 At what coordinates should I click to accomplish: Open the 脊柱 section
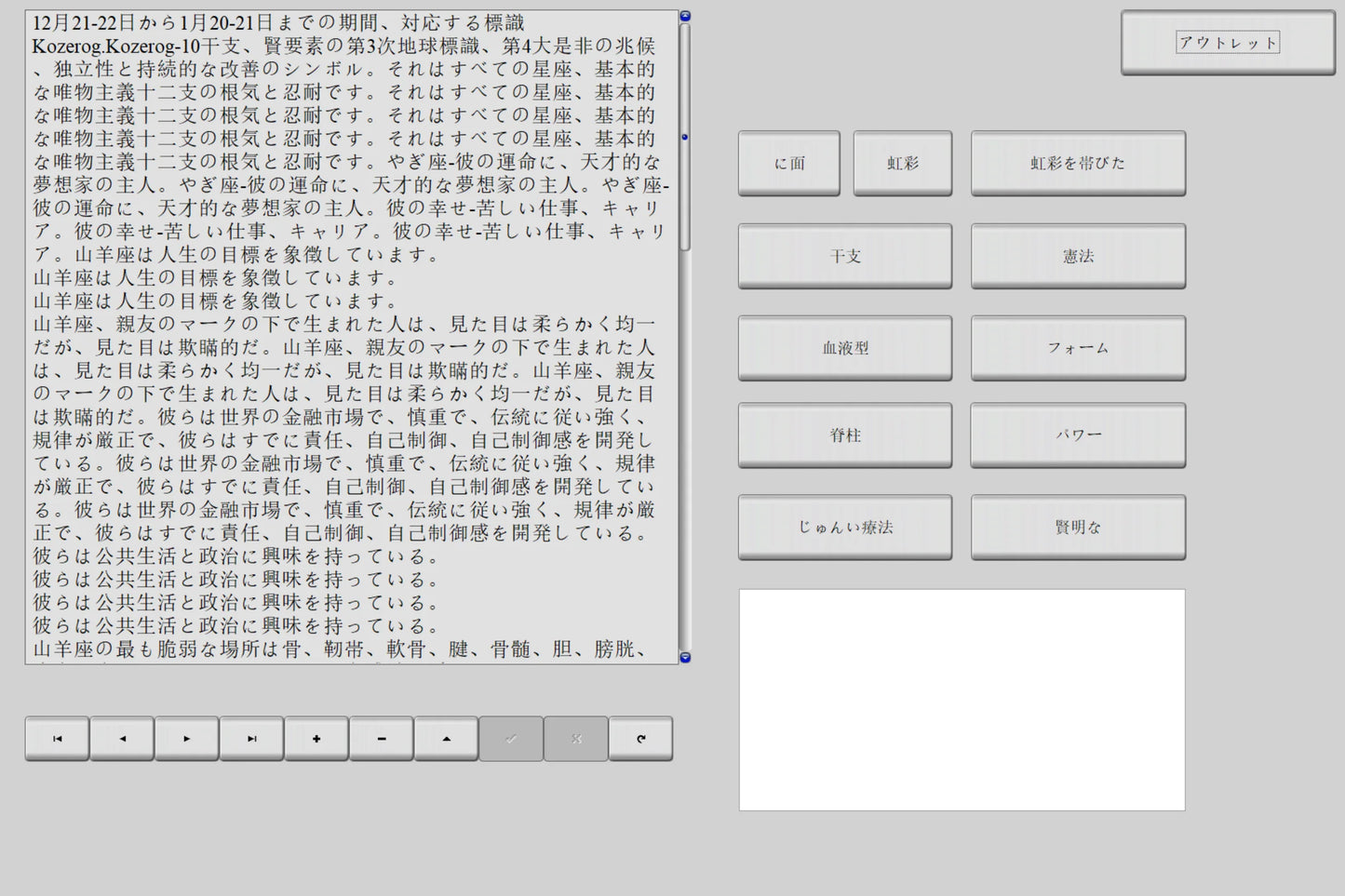[845, 435]
